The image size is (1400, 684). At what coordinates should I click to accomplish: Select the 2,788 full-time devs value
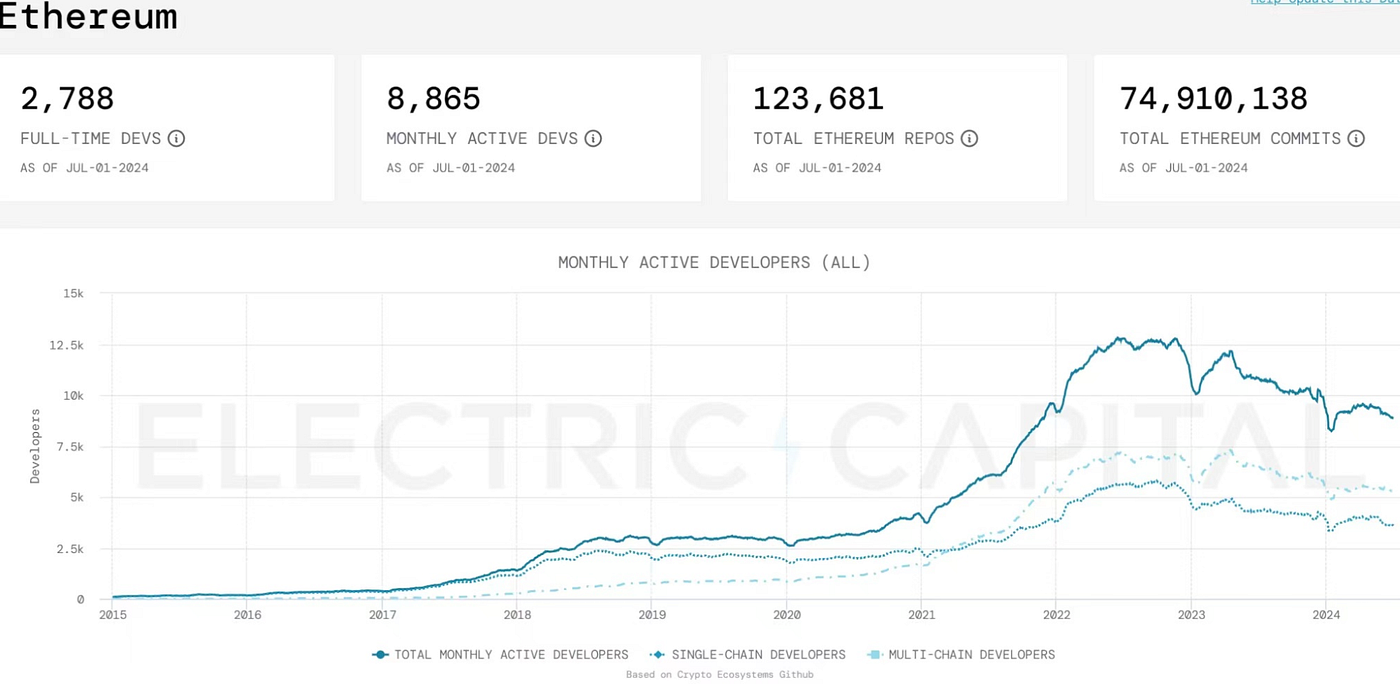coord(67,99)
